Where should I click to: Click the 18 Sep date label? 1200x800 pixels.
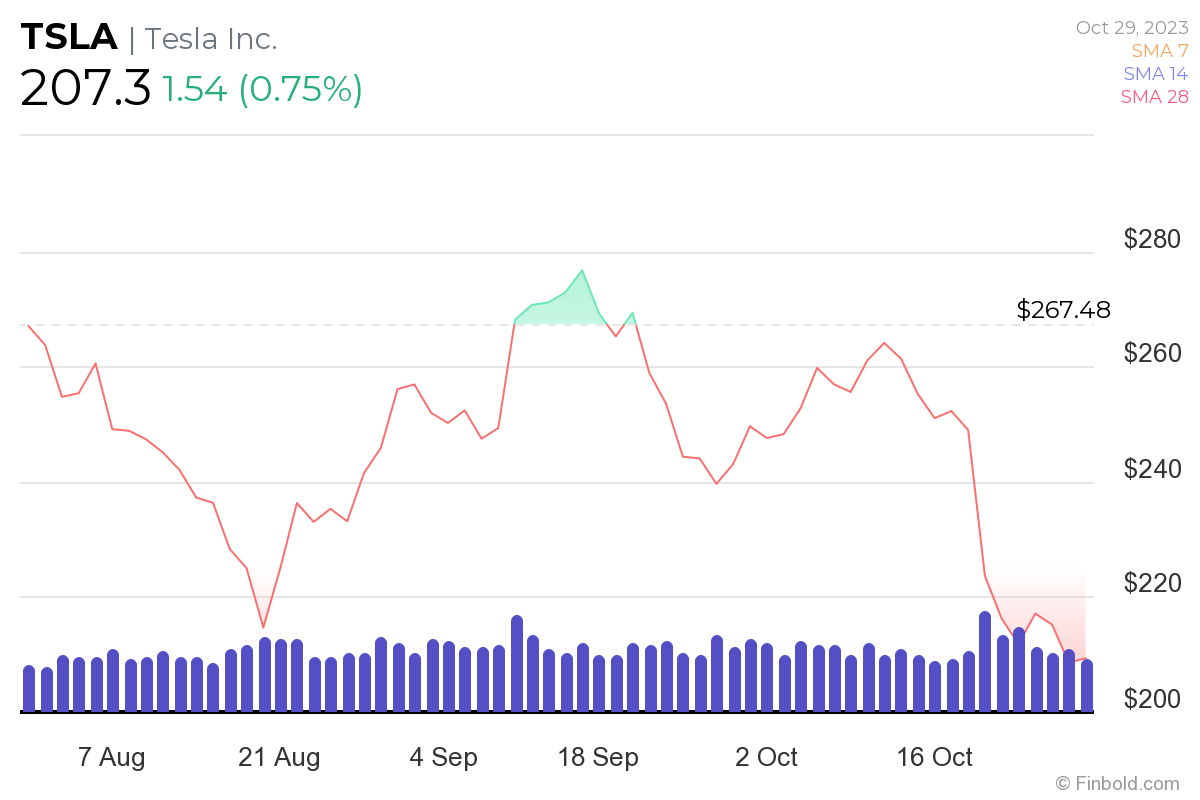(598, 757)
